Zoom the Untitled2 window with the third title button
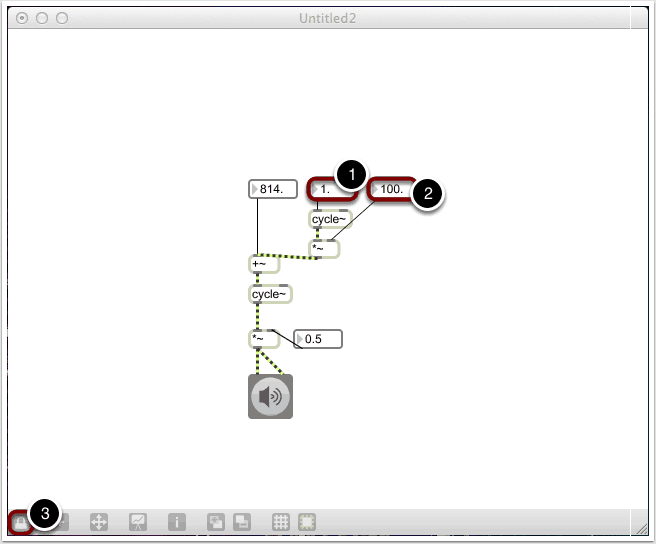Viewport: 656px width, 544px height. [x=62, y=18]
